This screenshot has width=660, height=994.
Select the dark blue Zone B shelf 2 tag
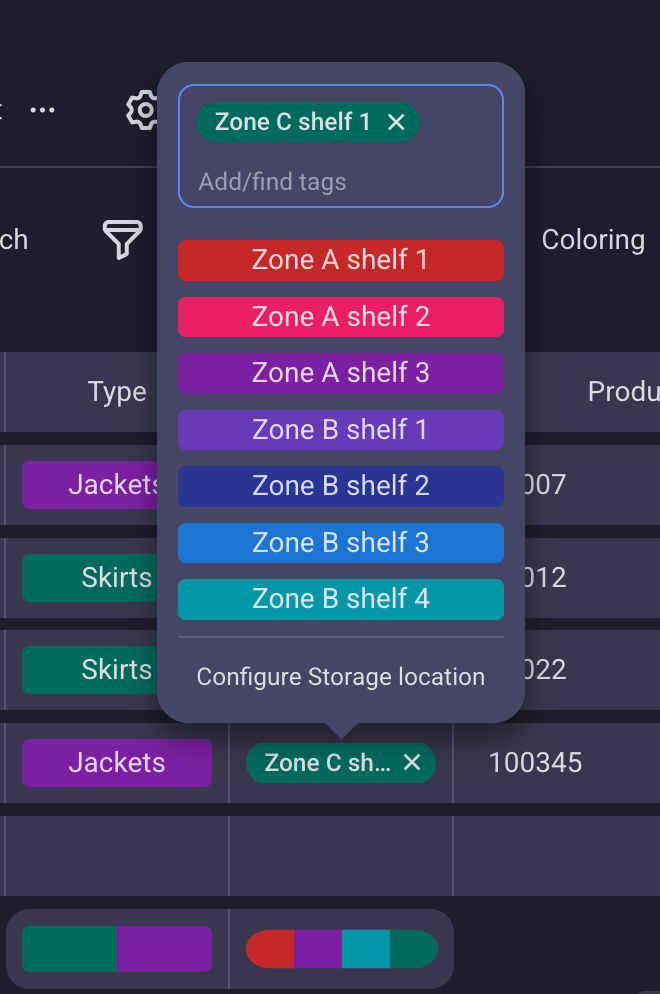pyautogui.click(x=340, y=486)
